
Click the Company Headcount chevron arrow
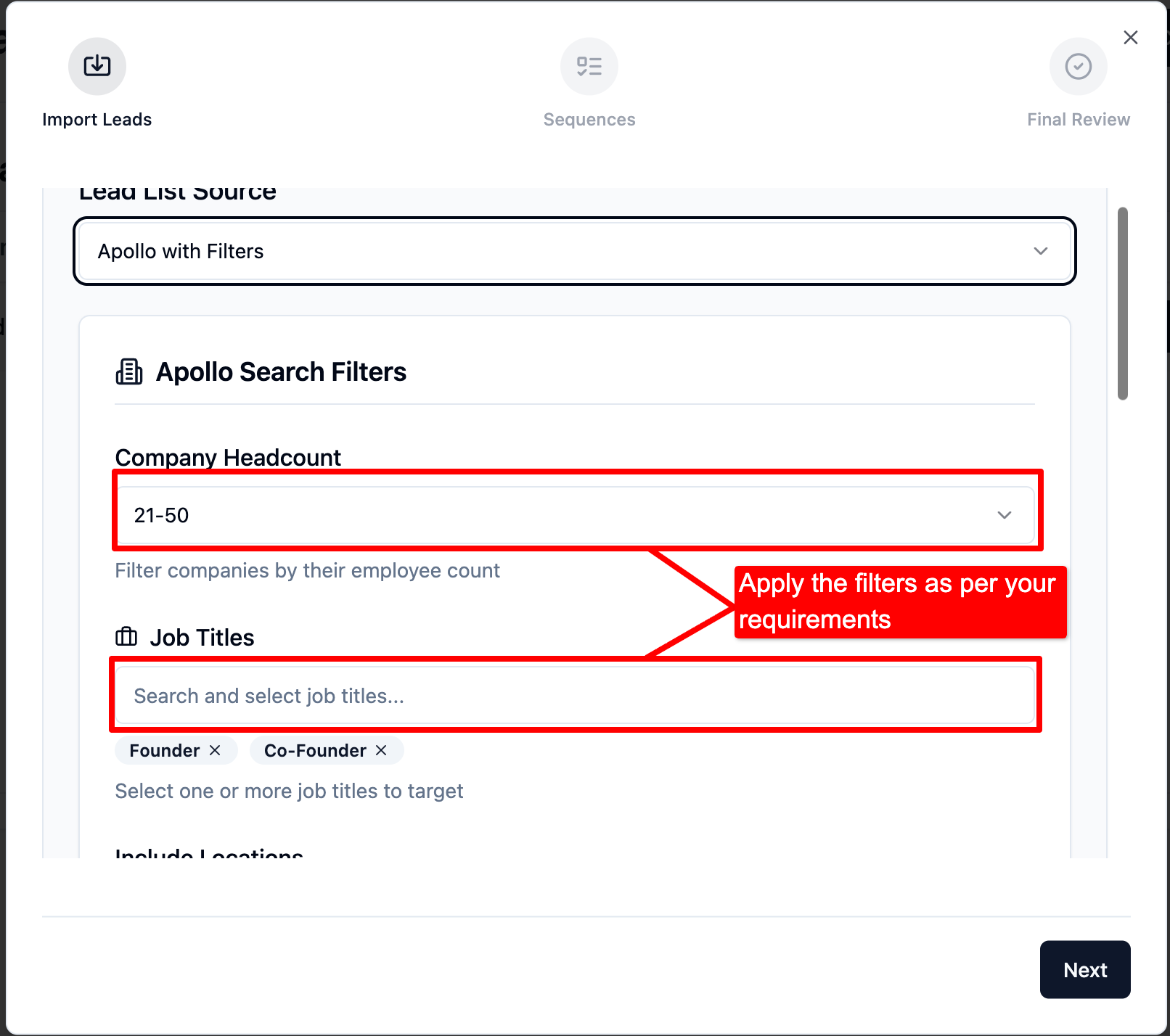pyautogui.click(x=1005, y=515)
